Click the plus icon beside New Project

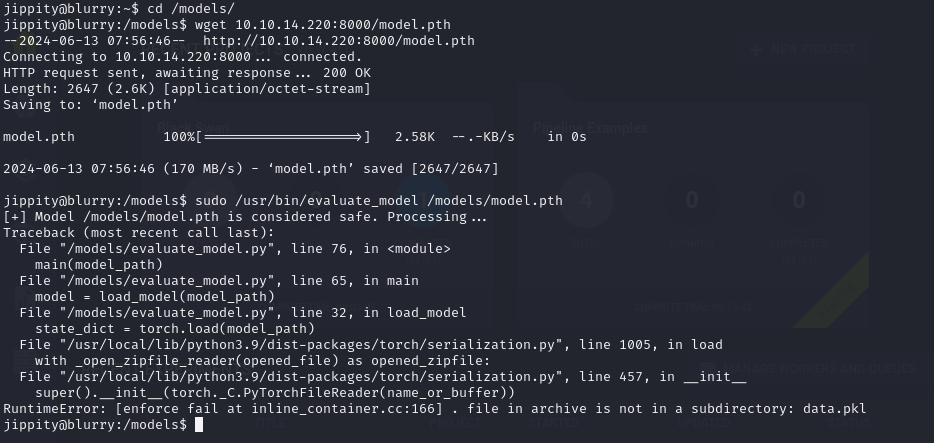(x=756, y=49)
